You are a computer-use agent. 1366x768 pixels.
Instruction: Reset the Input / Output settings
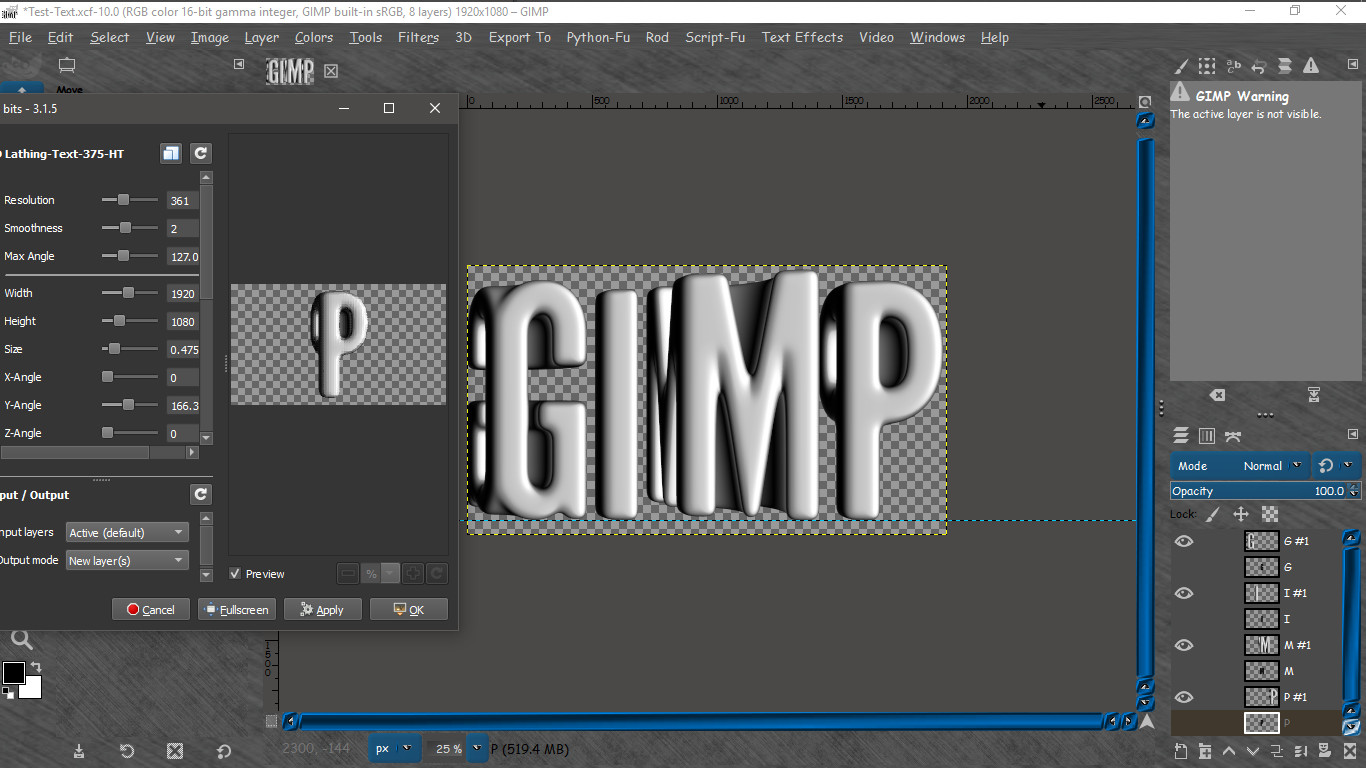point(201,494)
